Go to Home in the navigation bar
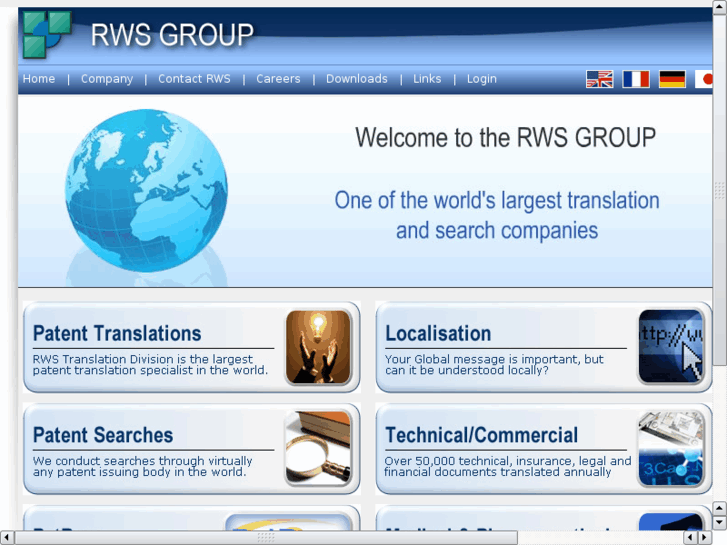This screenshot has width=727, height=545. (x=39, y=79)
